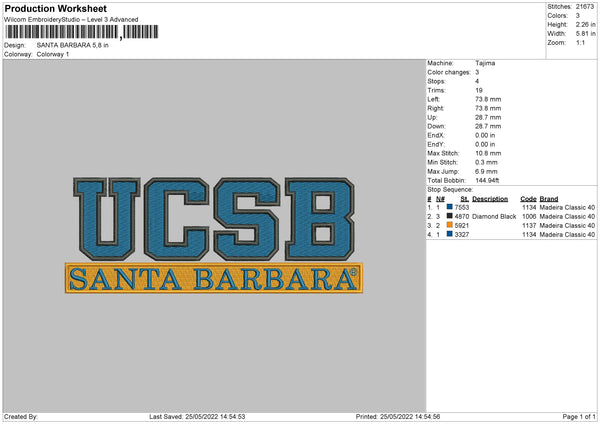Click the Height value 2.26 in
600x424 pixels.
[585, 24]
